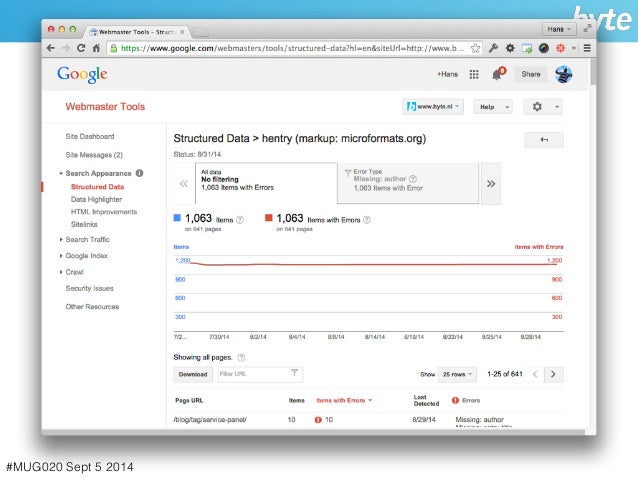Click the bookmark star in address bar
The image size is (638, 479).
point(475,48)
